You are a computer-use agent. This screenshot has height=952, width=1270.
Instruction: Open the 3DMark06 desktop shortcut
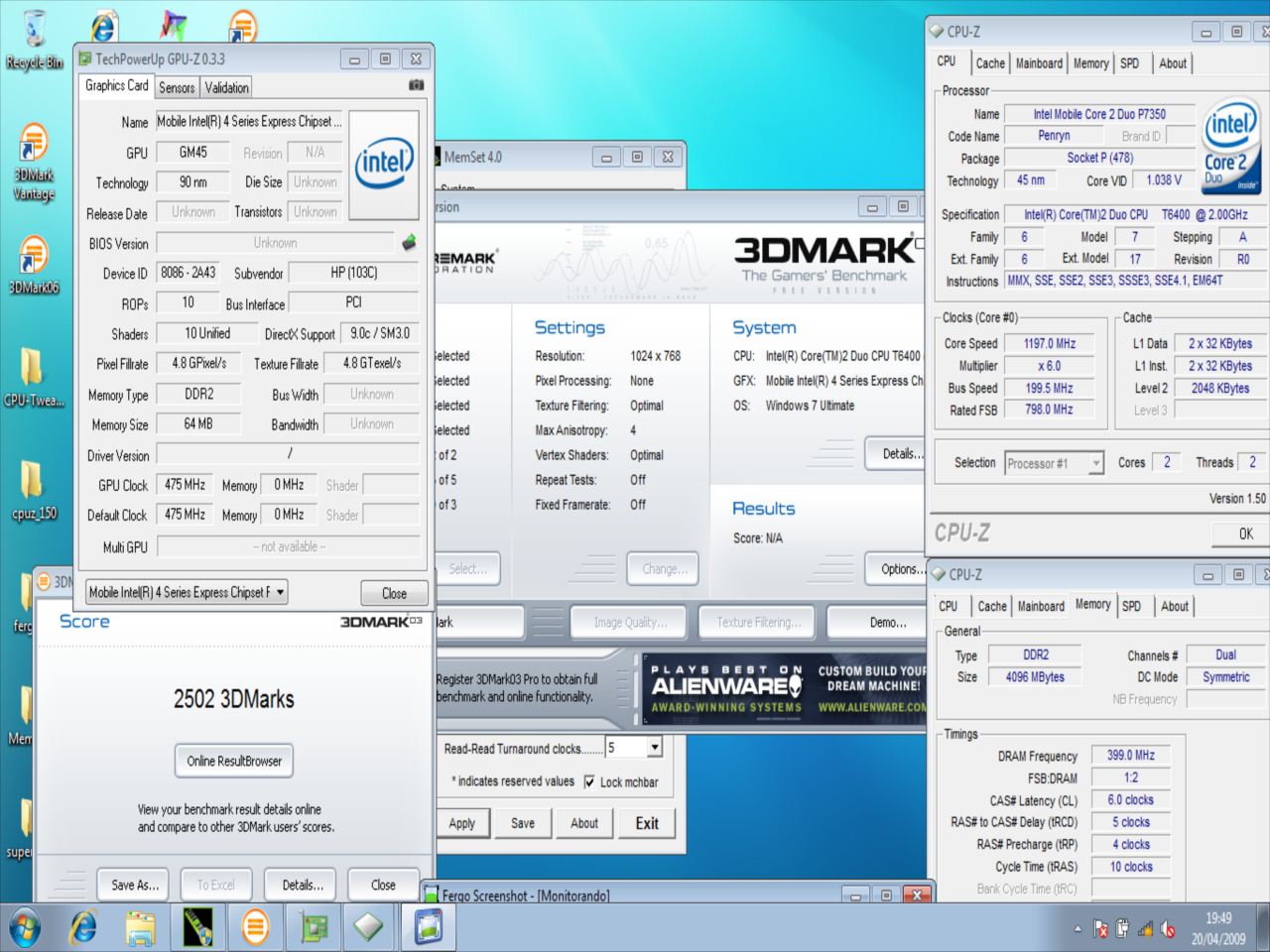pos(33,265)
